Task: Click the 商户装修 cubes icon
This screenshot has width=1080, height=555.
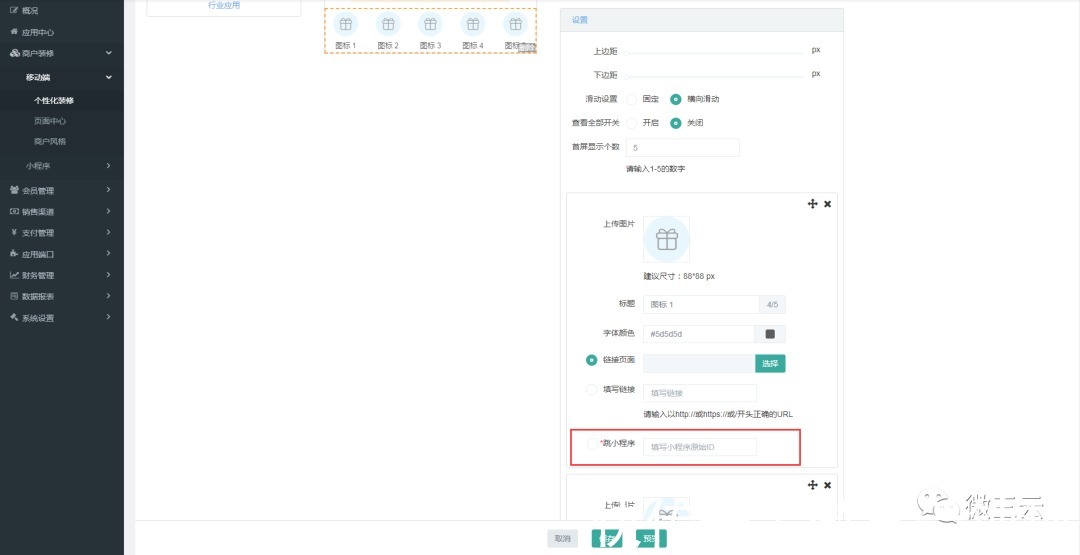Action: click(x=14, y=53)
